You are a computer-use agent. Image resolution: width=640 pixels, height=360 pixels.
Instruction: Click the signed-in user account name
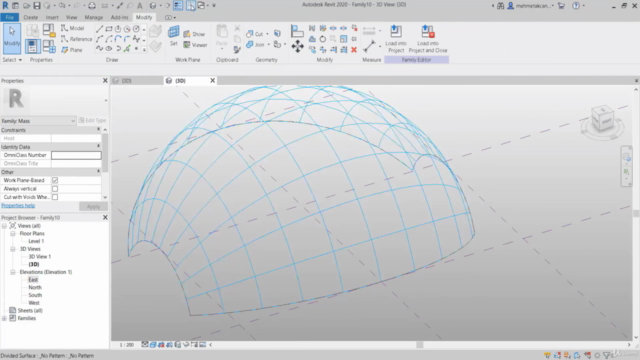[534, 6]
